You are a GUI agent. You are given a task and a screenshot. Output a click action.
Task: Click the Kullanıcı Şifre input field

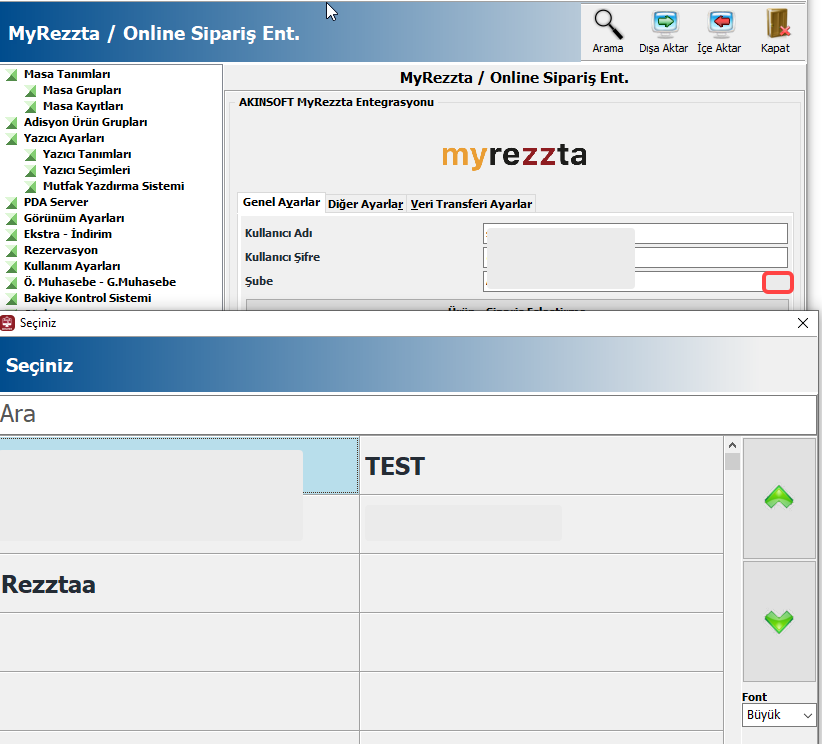coord(635,257)
